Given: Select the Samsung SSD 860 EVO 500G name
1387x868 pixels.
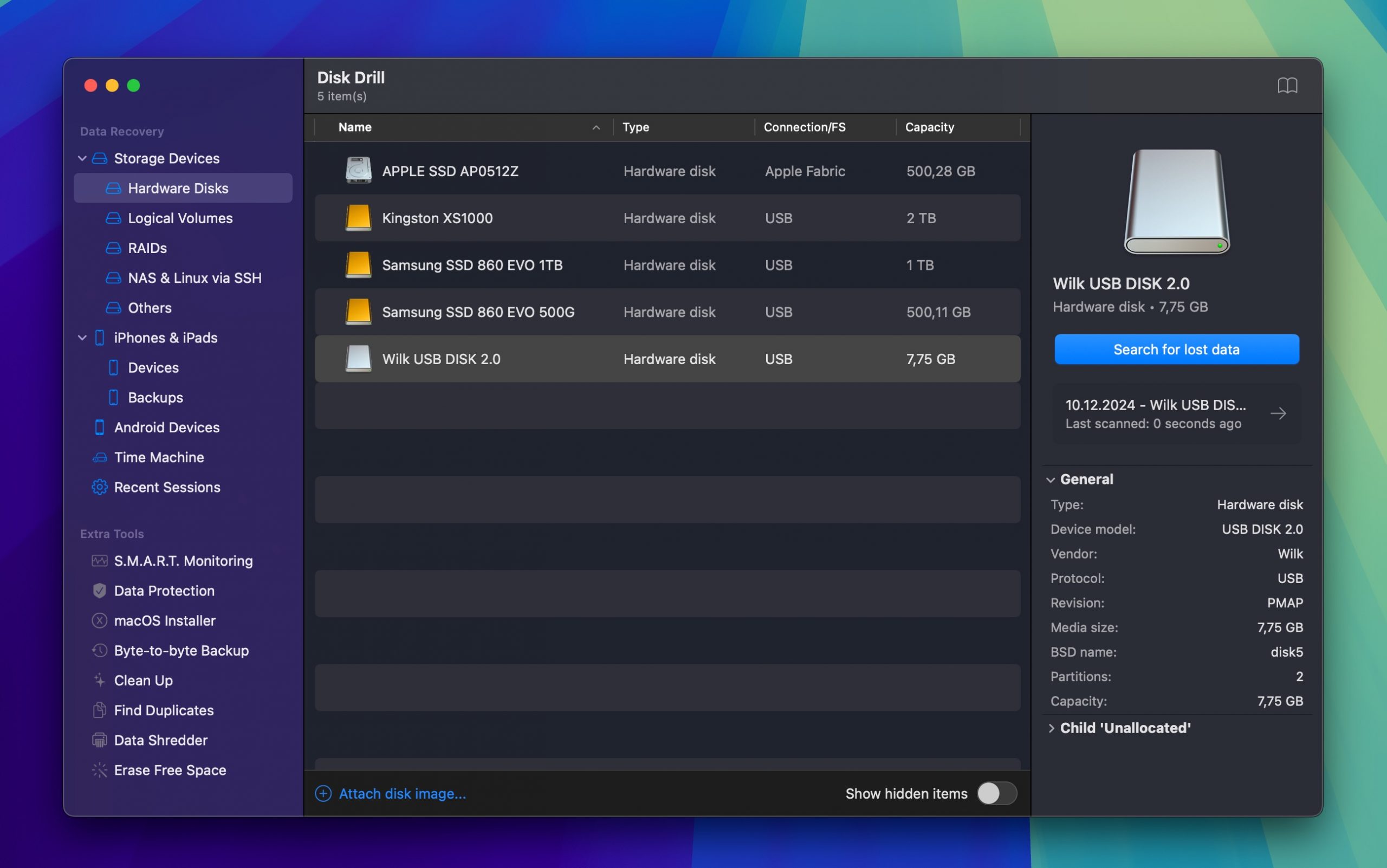Looking at the screenshot, I should point(478,312).
